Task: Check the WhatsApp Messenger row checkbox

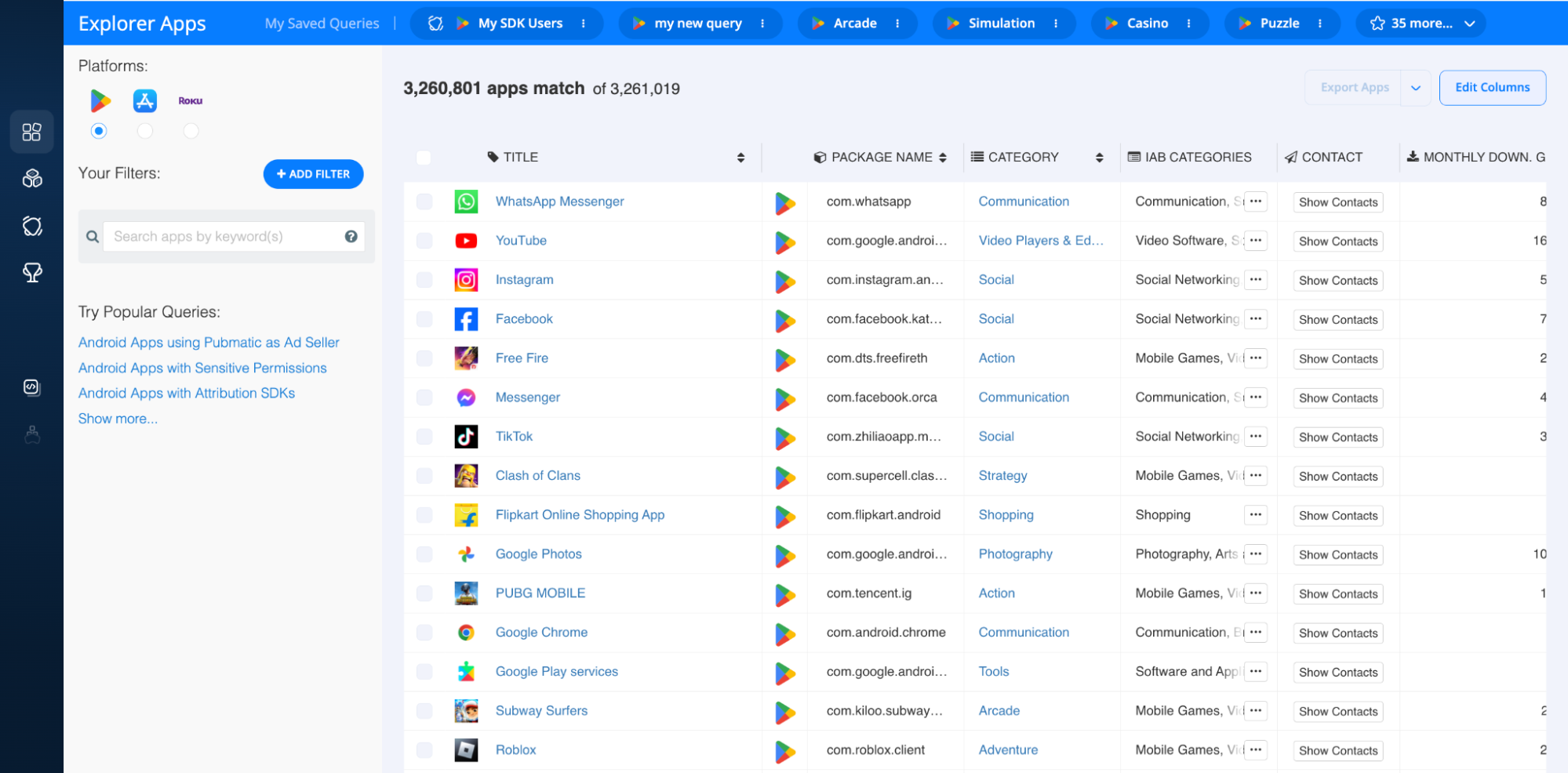Action: point(424,201)
